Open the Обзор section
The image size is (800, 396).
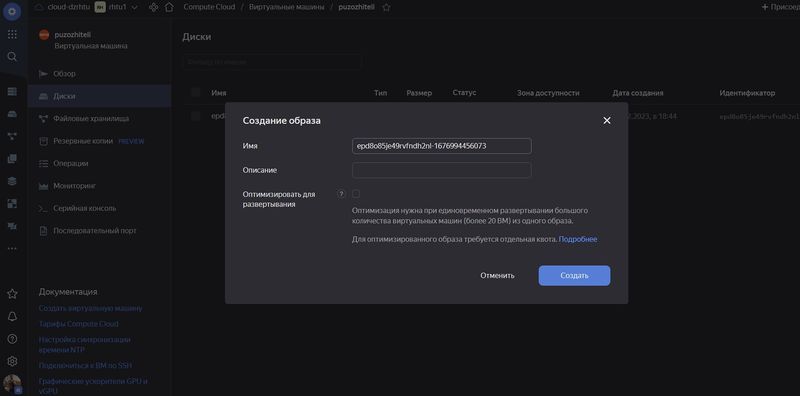[x=99, y=73]
